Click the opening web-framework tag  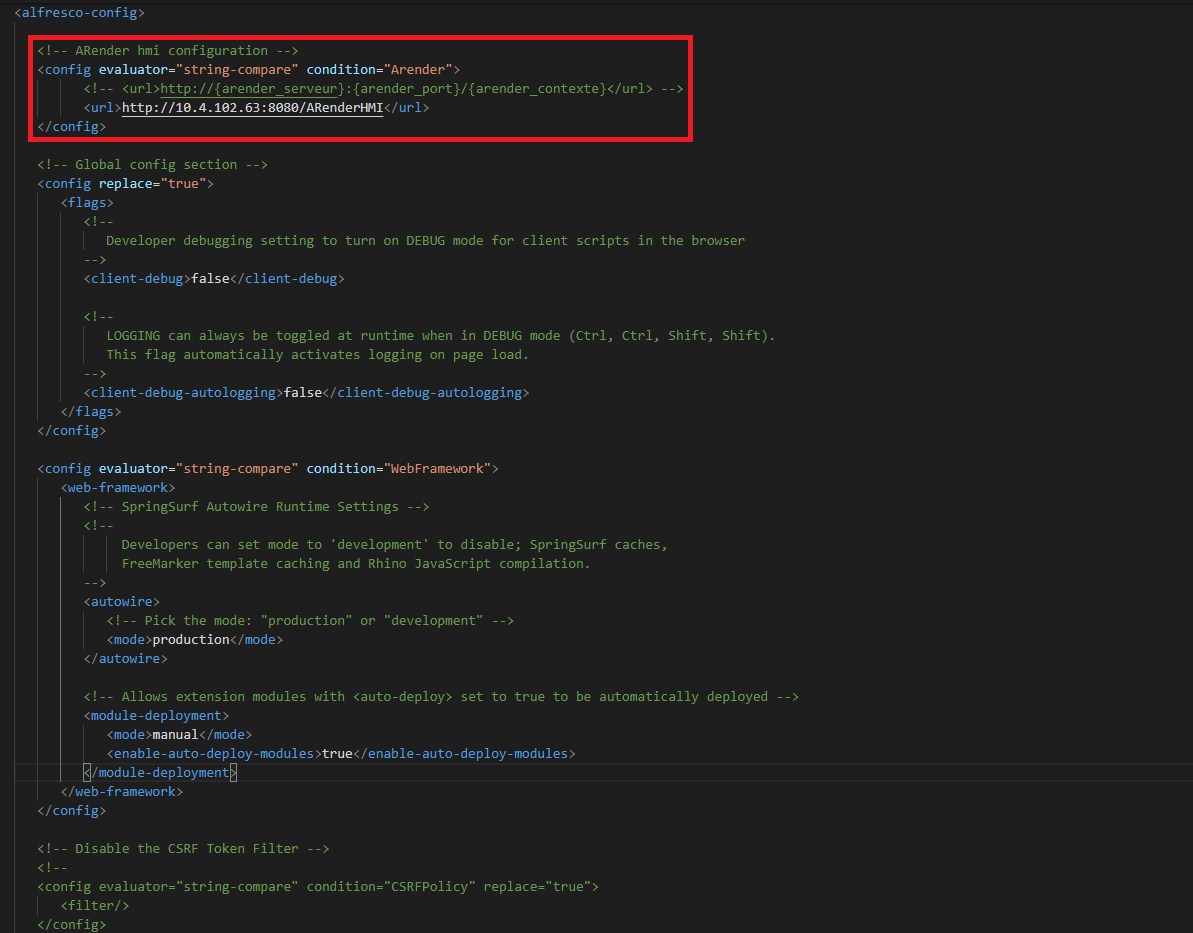click(118, 488)
